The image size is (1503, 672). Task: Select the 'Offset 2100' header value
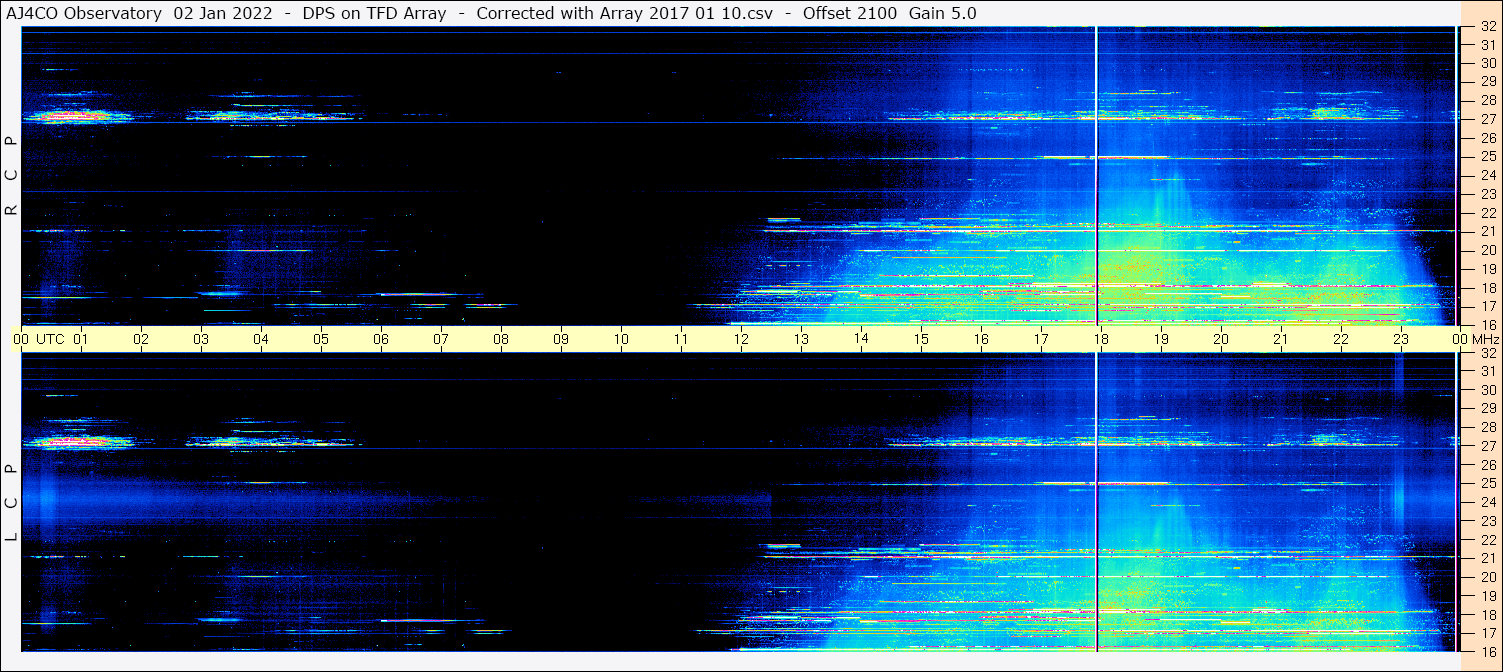tap(850, 13)
